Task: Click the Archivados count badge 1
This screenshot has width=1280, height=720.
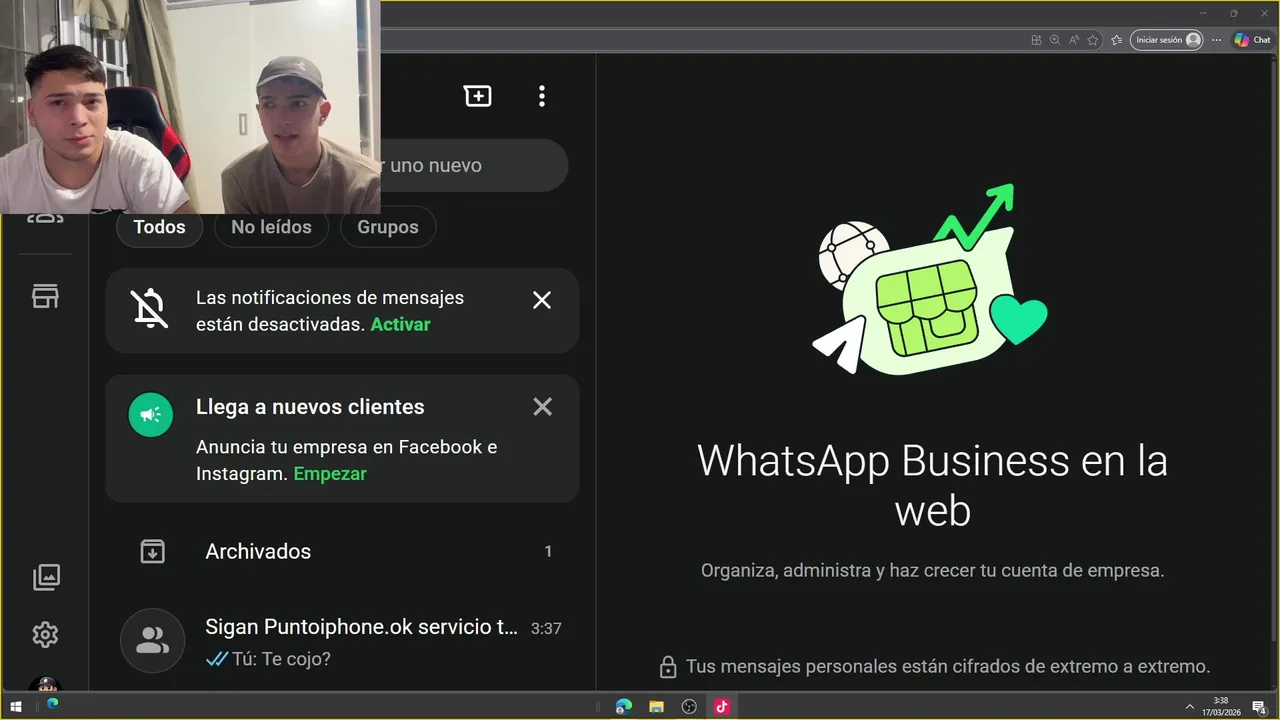Action: 548,551
